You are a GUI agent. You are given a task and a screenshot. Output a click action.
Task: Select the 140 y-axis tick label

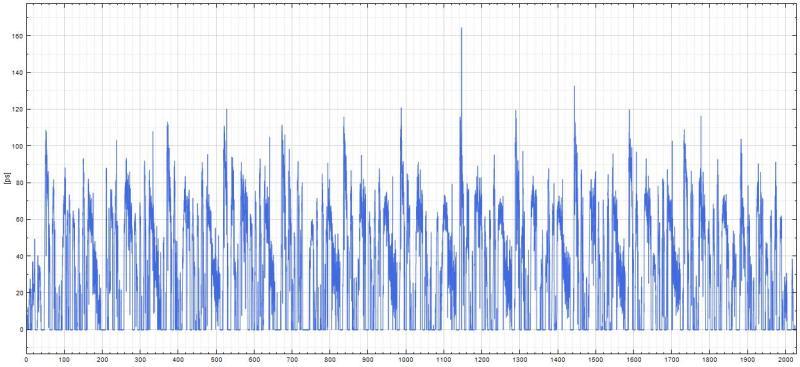point(18,72)
